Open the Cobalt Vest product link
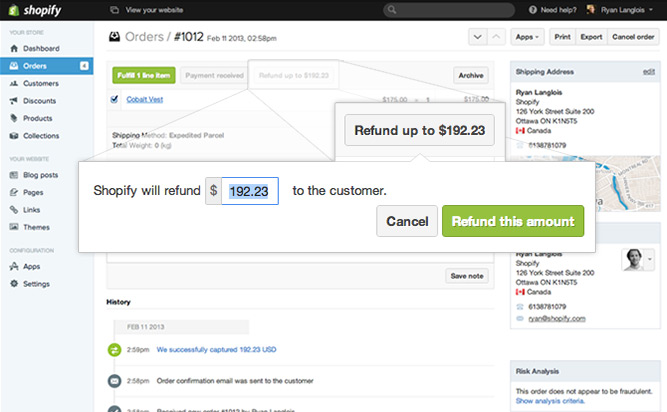The width and height of the screenshot is (667, 412). pyautogui.click(x=145, y=99)
